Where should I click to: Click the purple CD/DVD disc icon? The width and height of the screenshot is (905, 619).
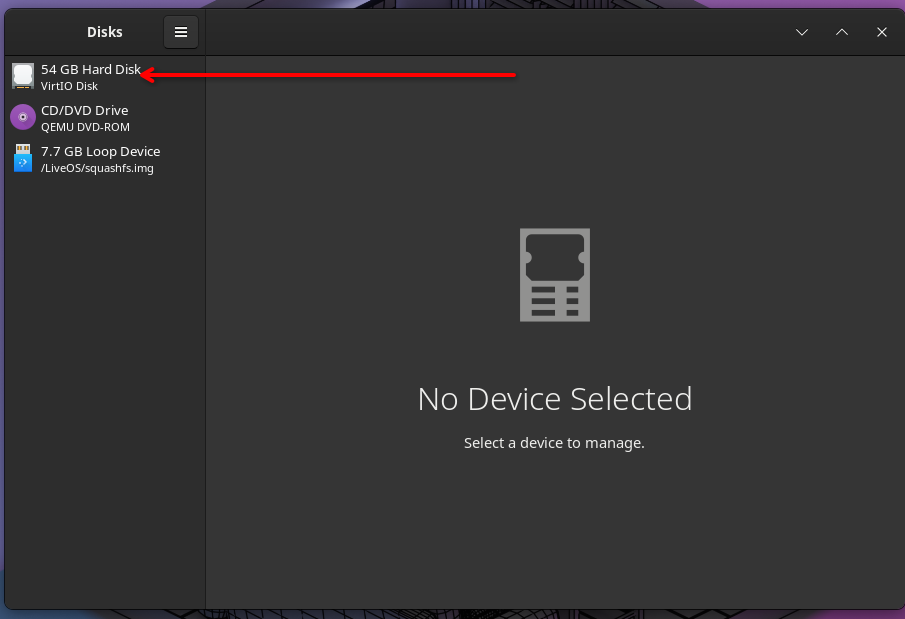tap(23, 117)
